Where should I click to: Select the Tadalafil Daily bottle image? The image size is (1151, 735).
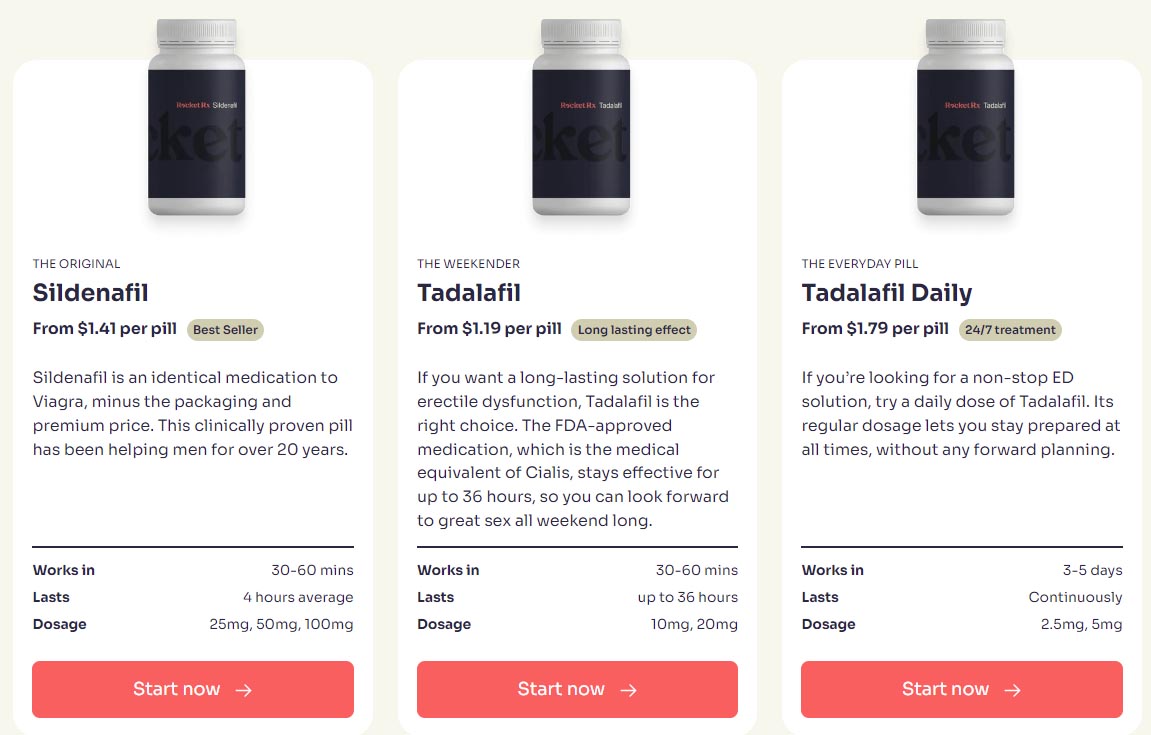pos(965,117)
